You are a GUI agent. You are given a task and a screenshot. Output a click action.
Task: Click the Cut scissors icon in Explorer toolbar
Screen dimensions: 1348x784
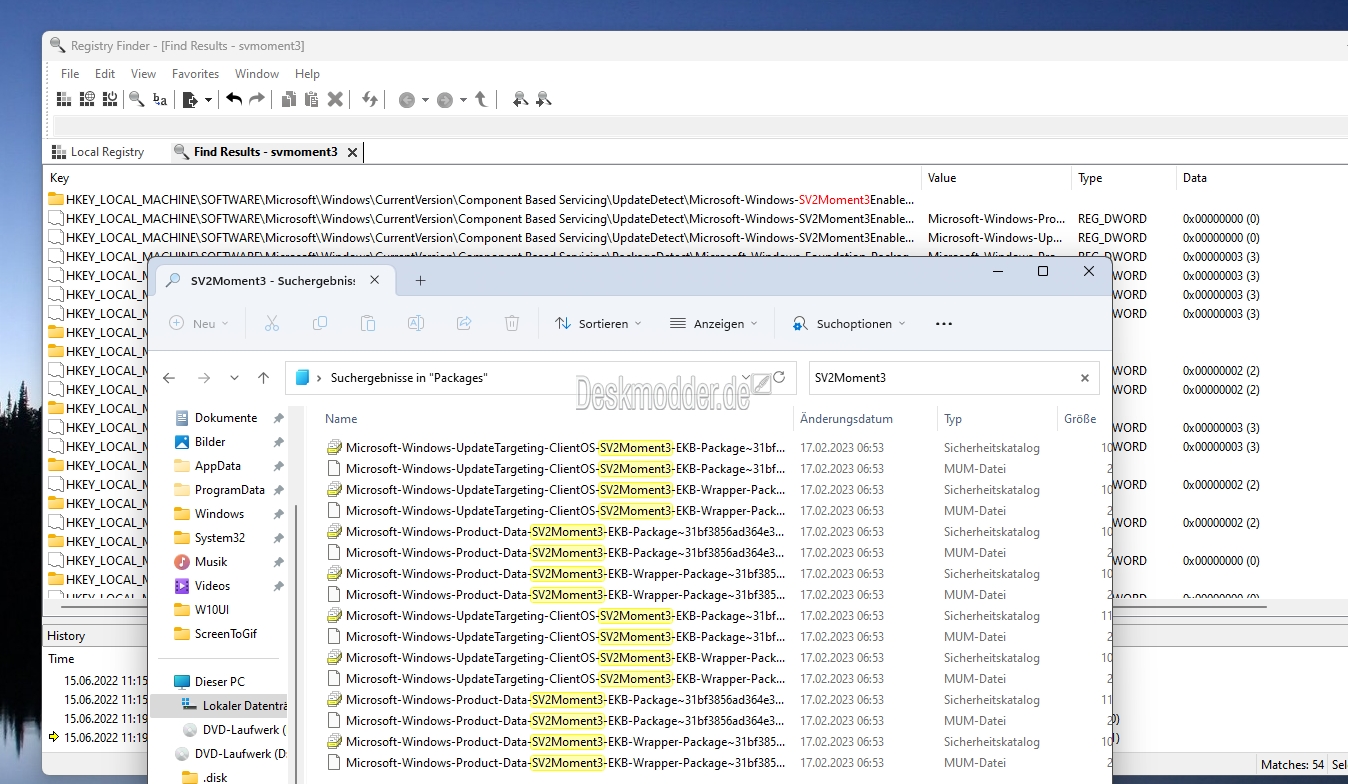271,323
